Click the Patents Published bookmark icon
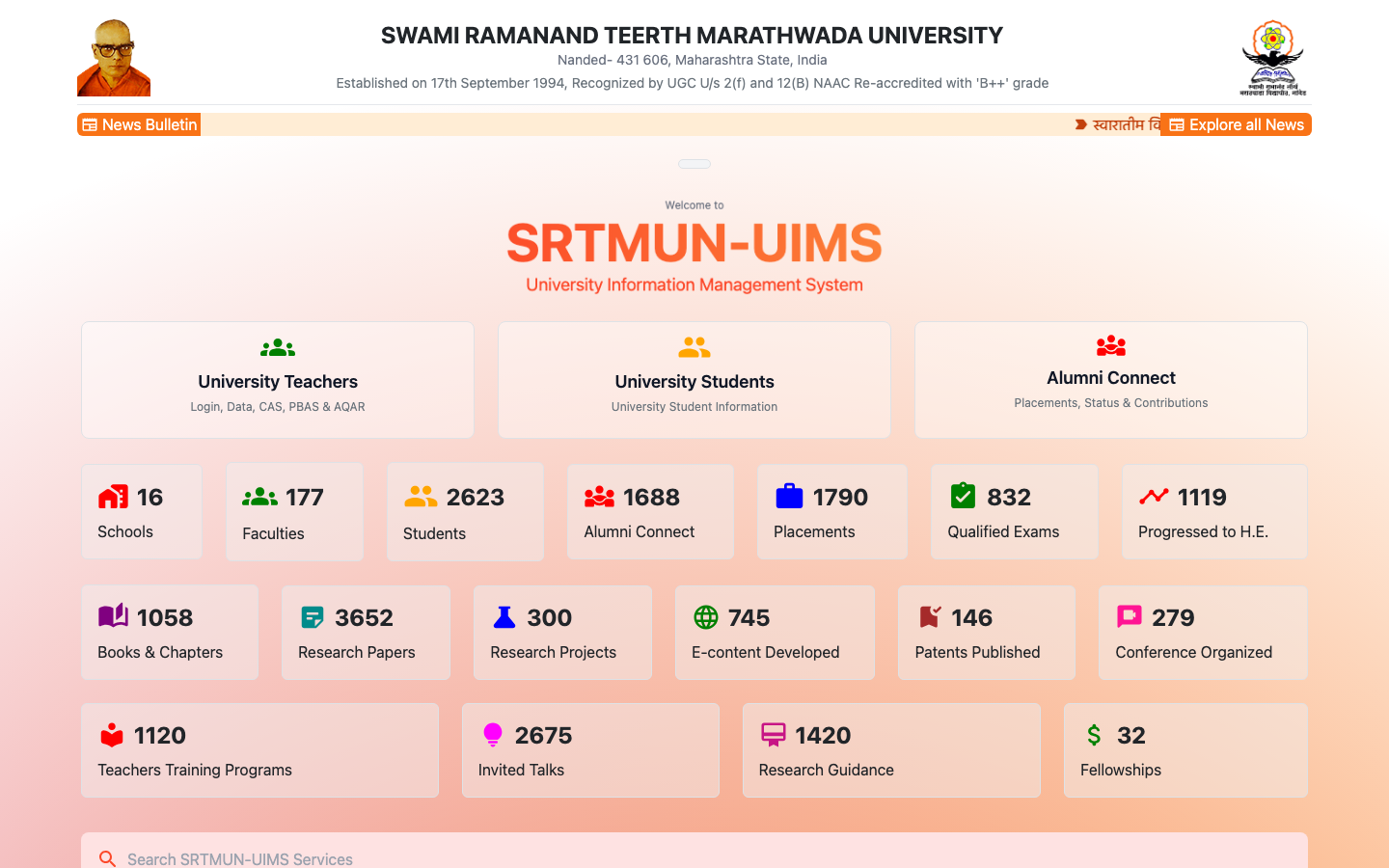Viewport: 1389px width, 868px height. (930, 616)
